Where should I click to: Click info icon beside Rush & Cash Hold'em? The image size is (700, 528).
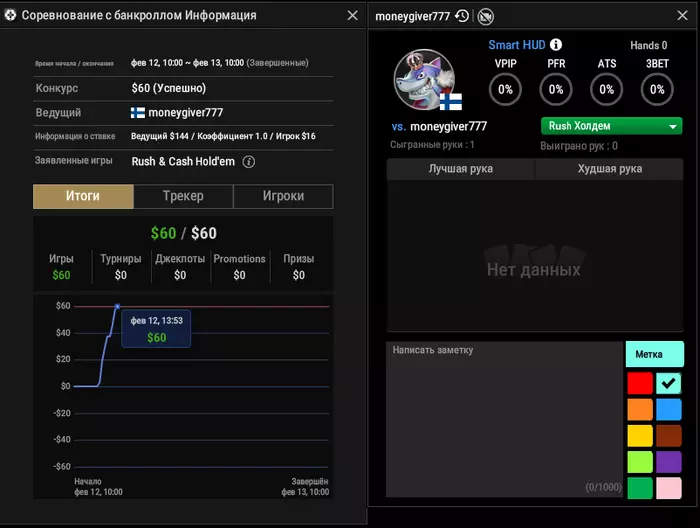[249, 162]
